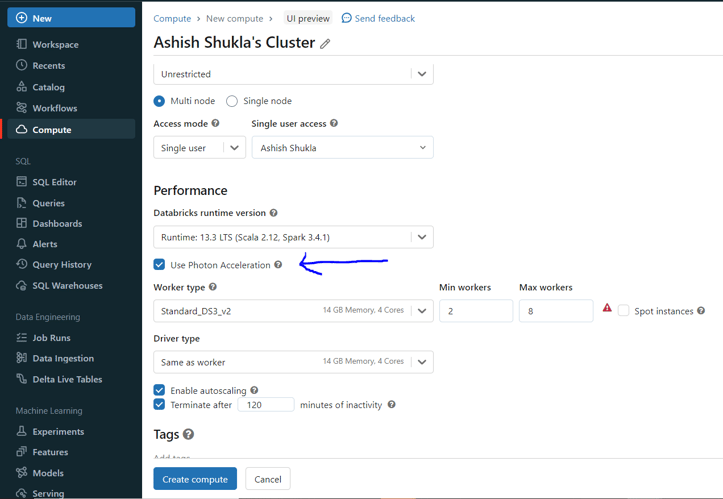Viewport: 723px width, 499px height.
Task: Click the Databricks runtime version help icon
Action: tap(273, 213)
